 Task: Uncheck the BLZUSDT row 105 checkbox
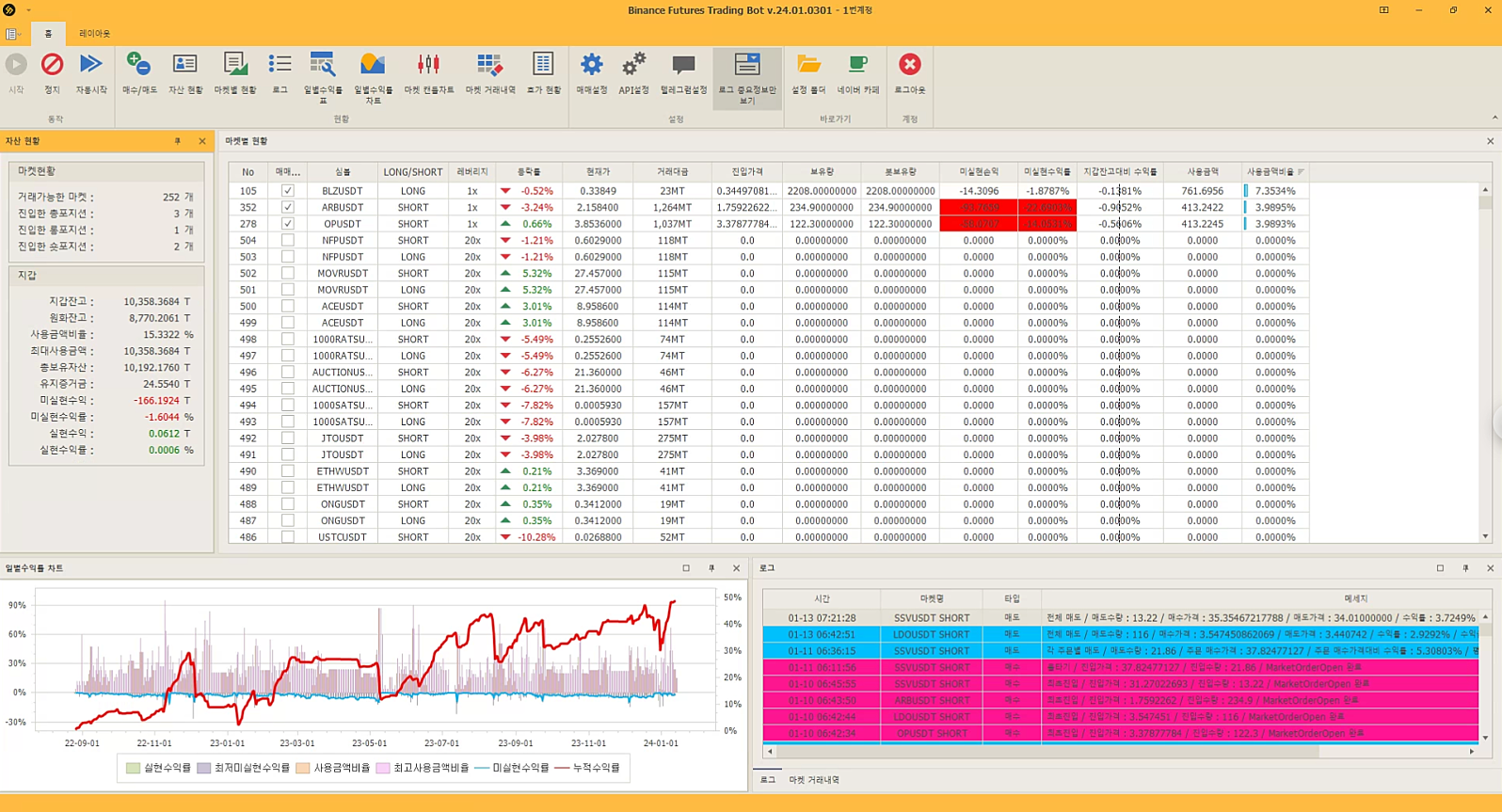tap(287, 191)
